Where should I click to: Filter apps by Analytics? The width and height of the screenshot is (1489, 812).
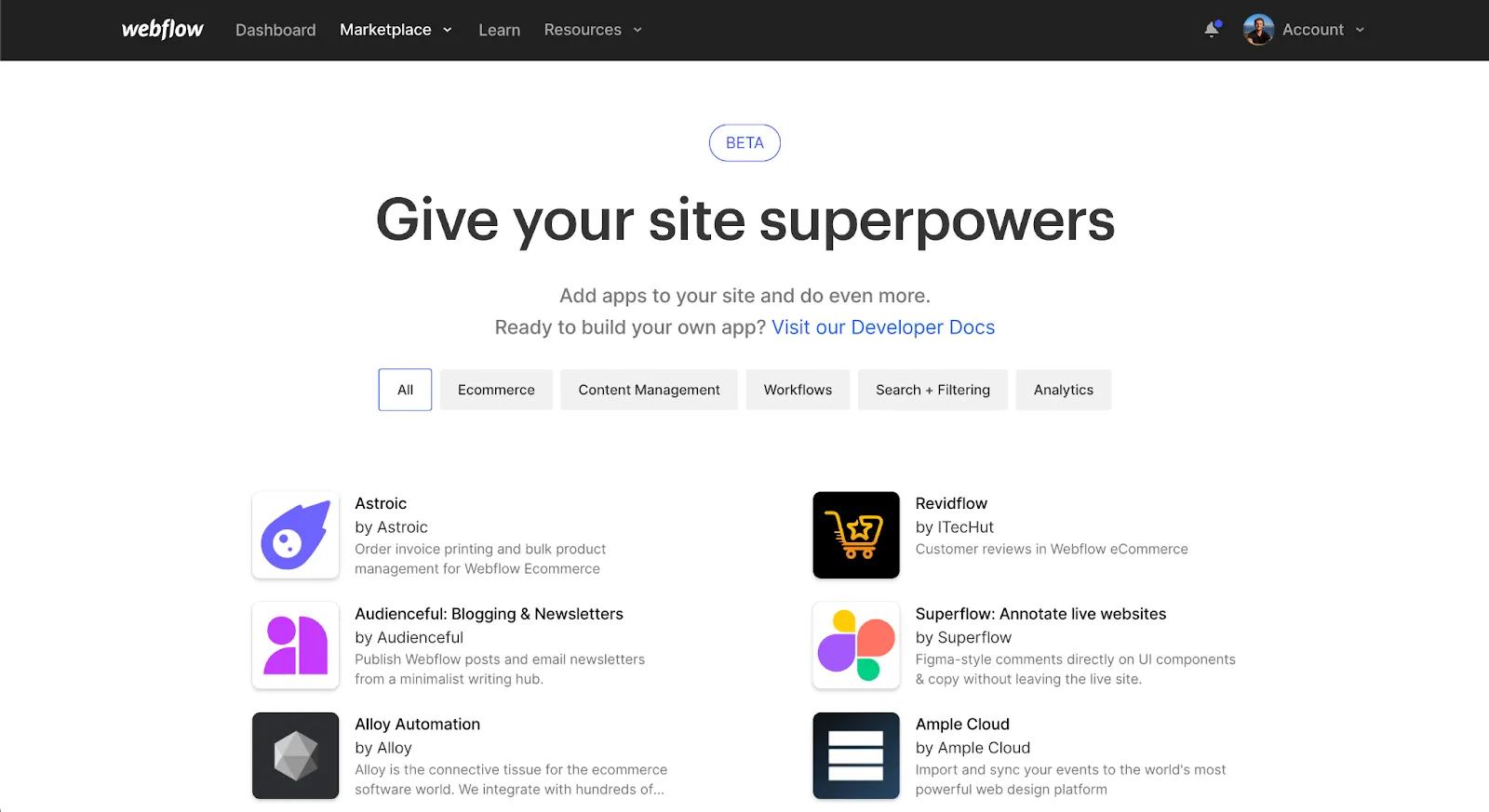(x=1064, y=390)
